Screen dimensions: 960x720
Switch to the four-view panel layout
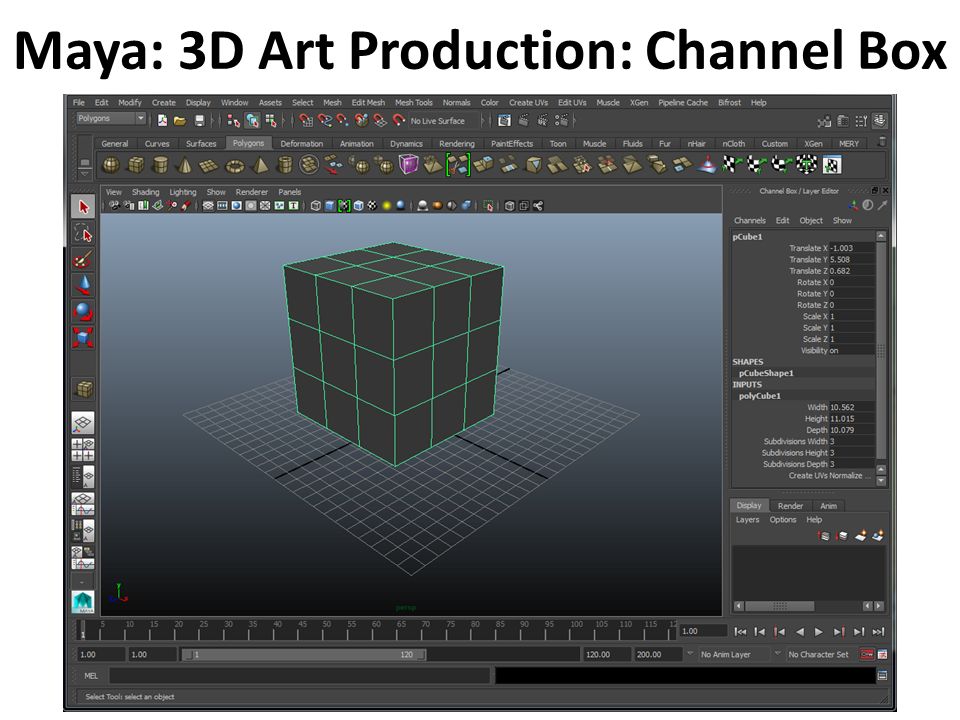[x=83, y=449]
